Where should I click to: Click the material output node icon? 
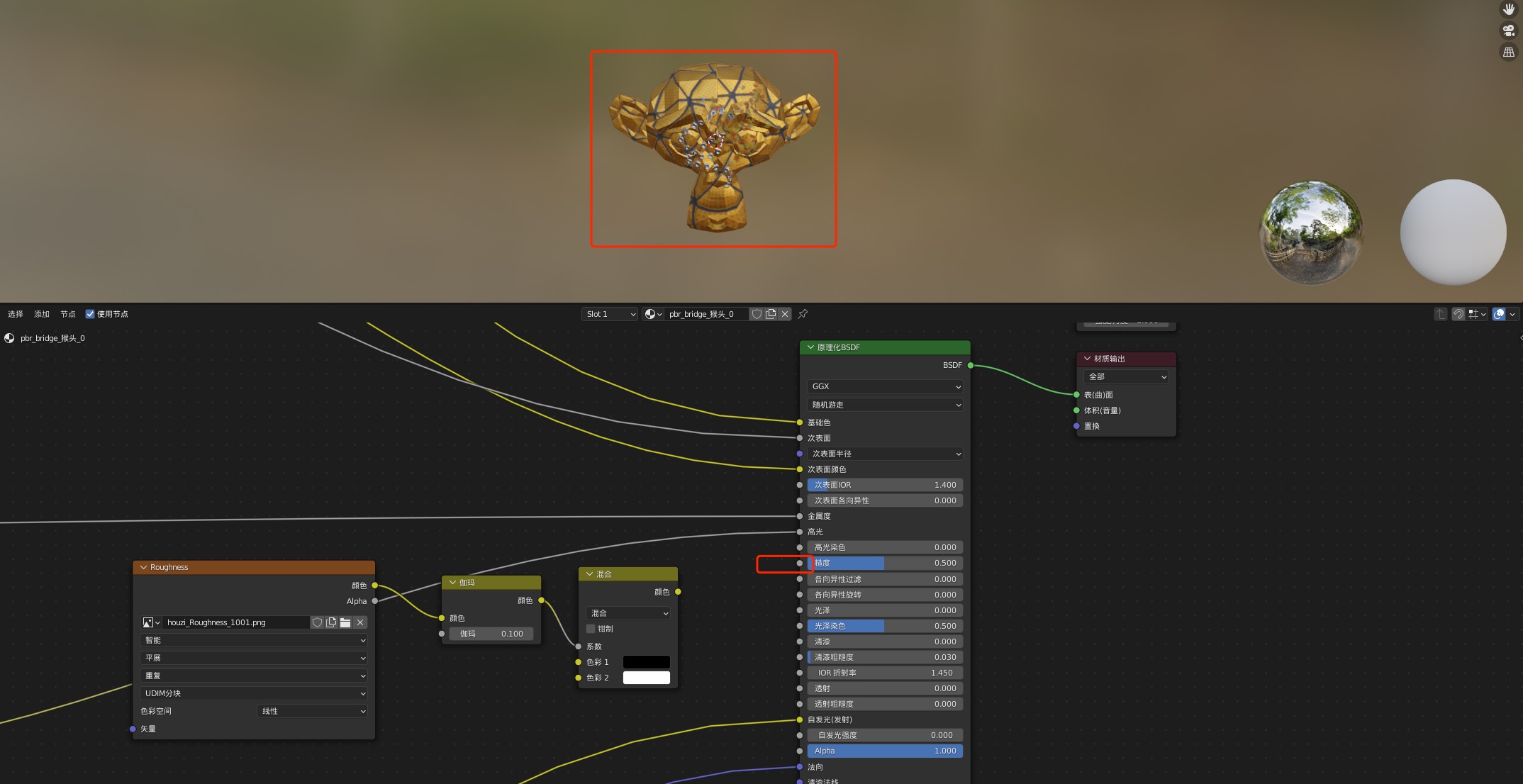1086,358
